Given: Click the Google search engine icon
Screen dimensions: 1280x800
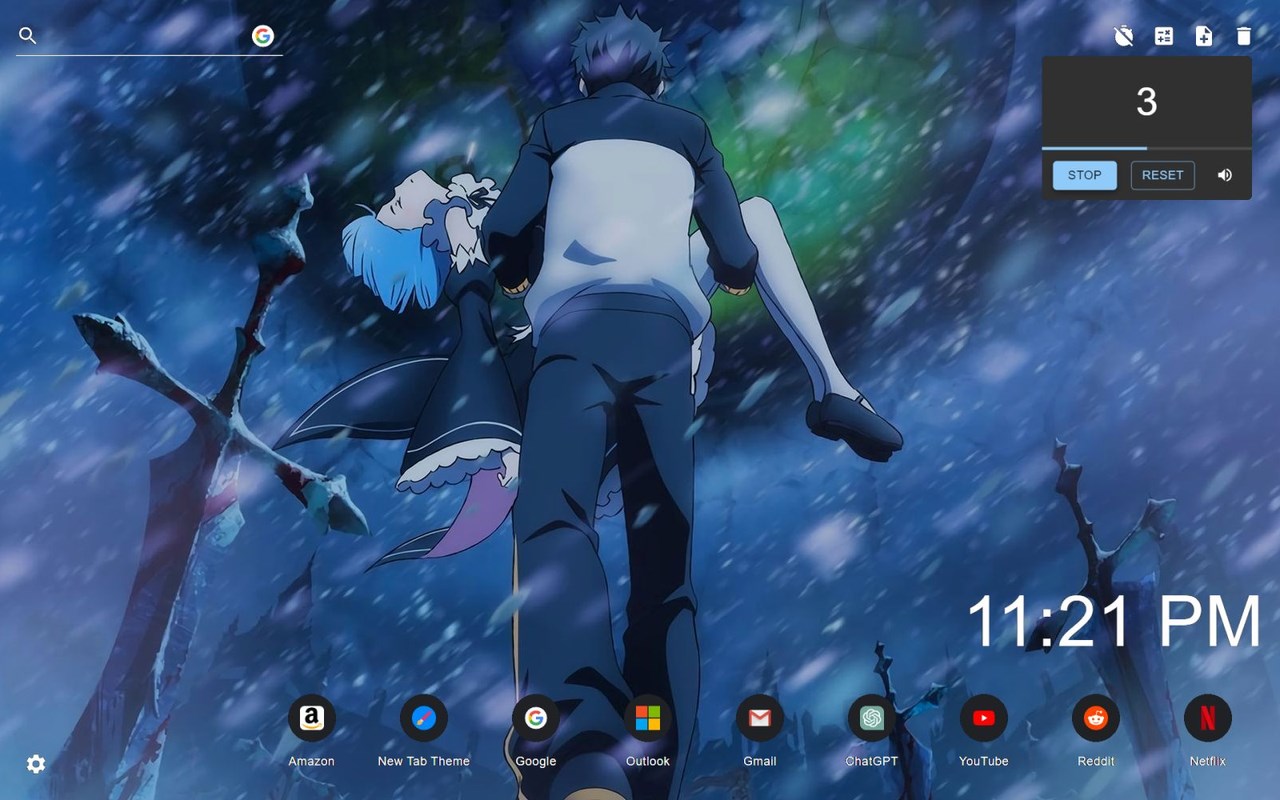Looking at the screenshot, I should (x=263, y=36).
